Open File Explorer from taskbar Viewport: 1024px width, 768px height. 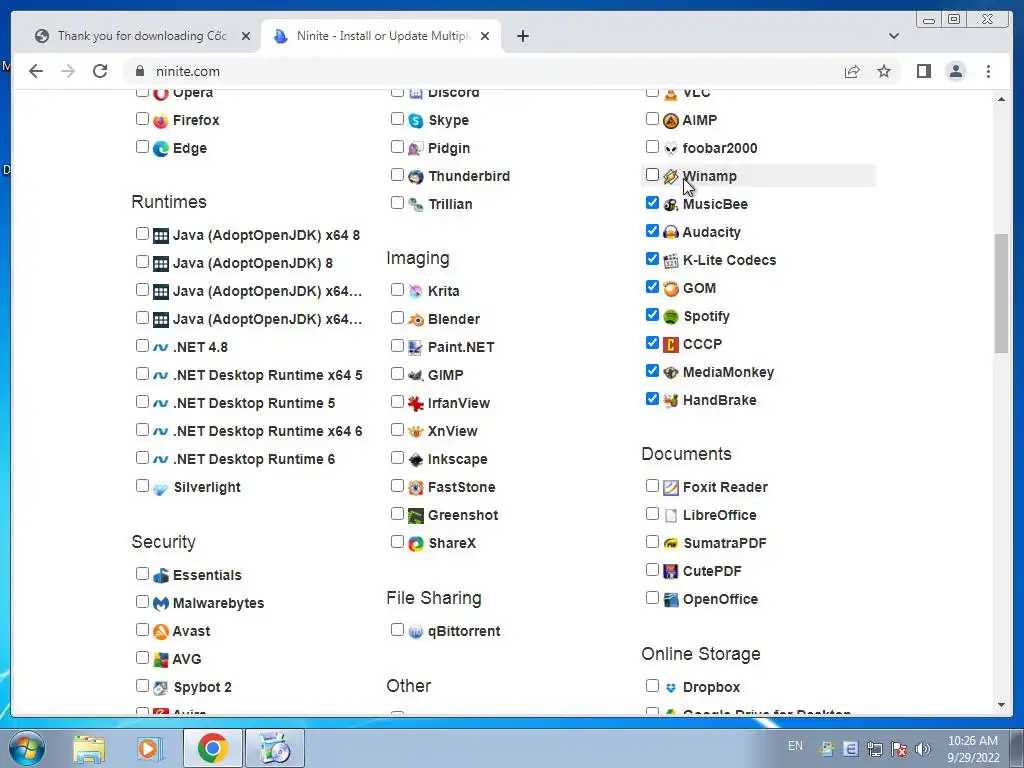(89, 748)
